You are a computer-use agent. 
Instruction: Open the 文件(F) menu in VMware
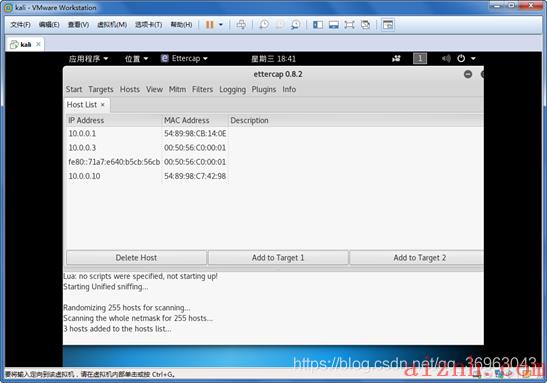coord(20,25)
